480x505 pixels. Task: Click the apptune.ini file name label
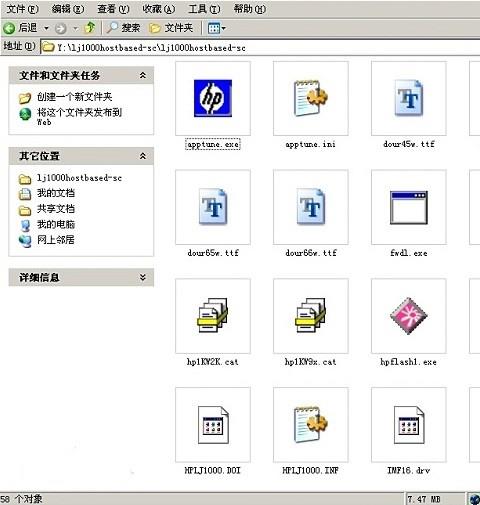311,144
